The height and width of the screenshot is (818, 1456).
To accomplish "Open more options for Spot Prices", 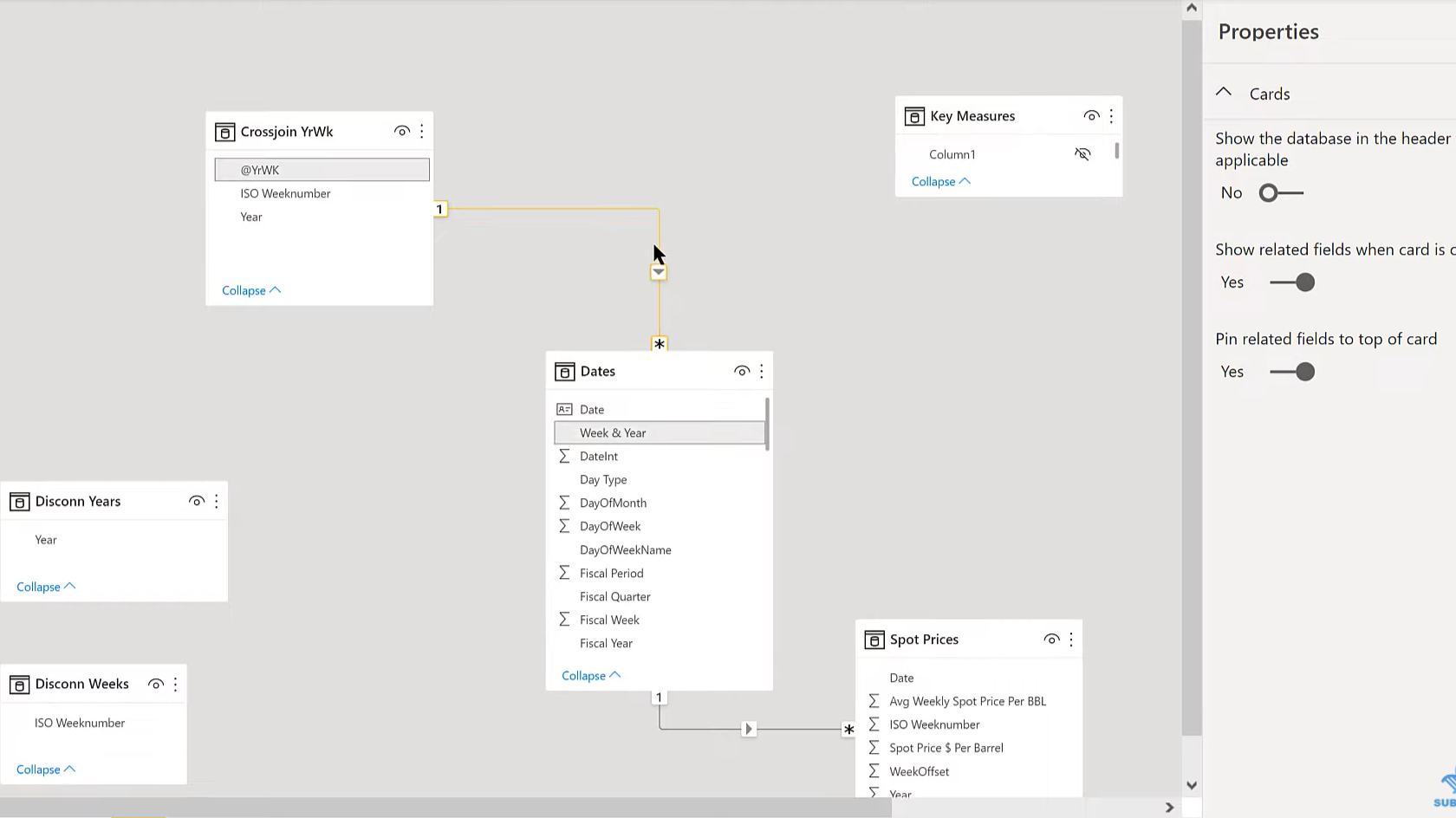I will point(1071,639).
